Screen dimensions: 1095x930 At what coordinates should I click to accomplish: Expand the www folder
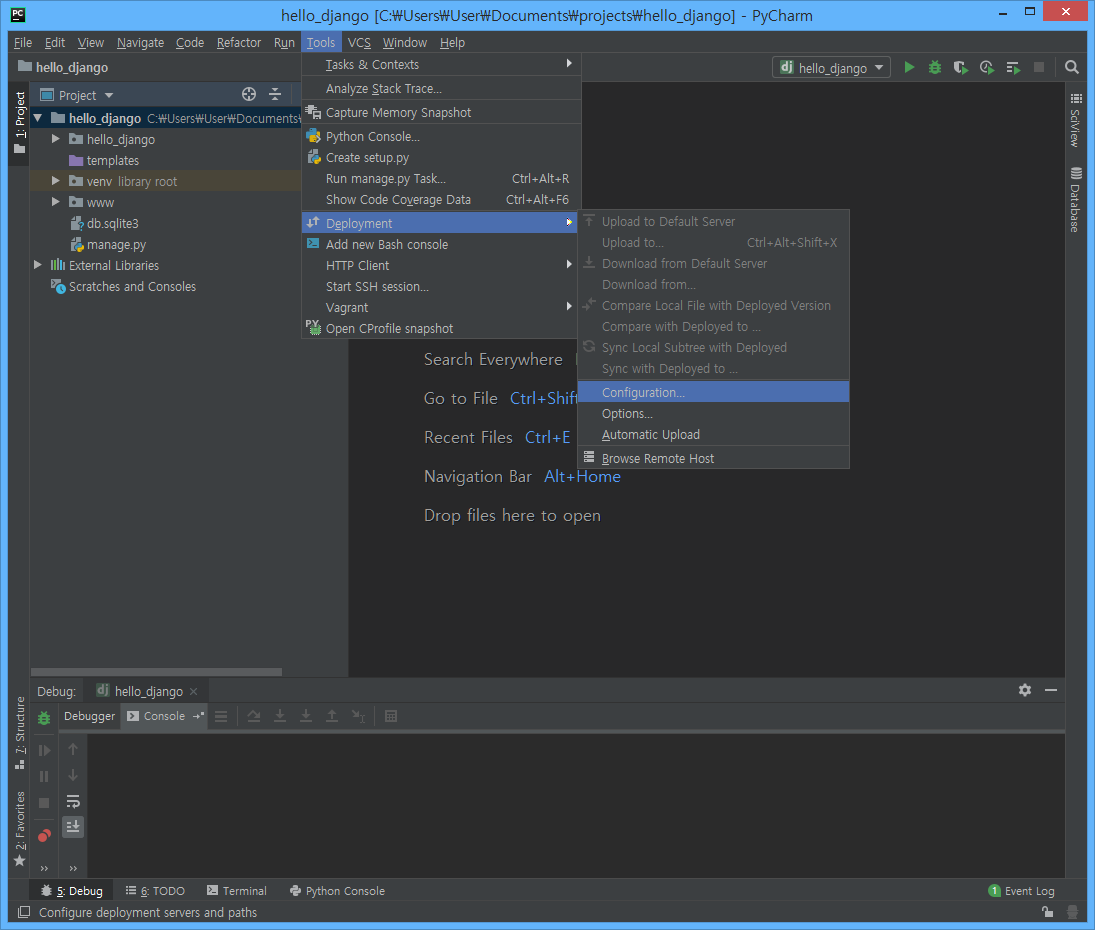click(x=56, y=202)
